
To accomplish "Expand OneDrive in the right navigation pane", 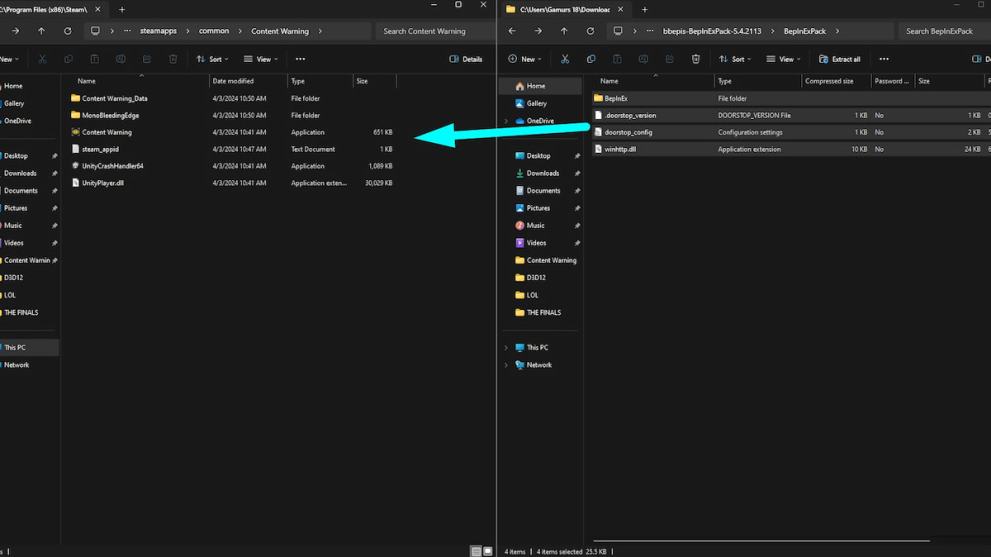I will (x=506, y=121).
